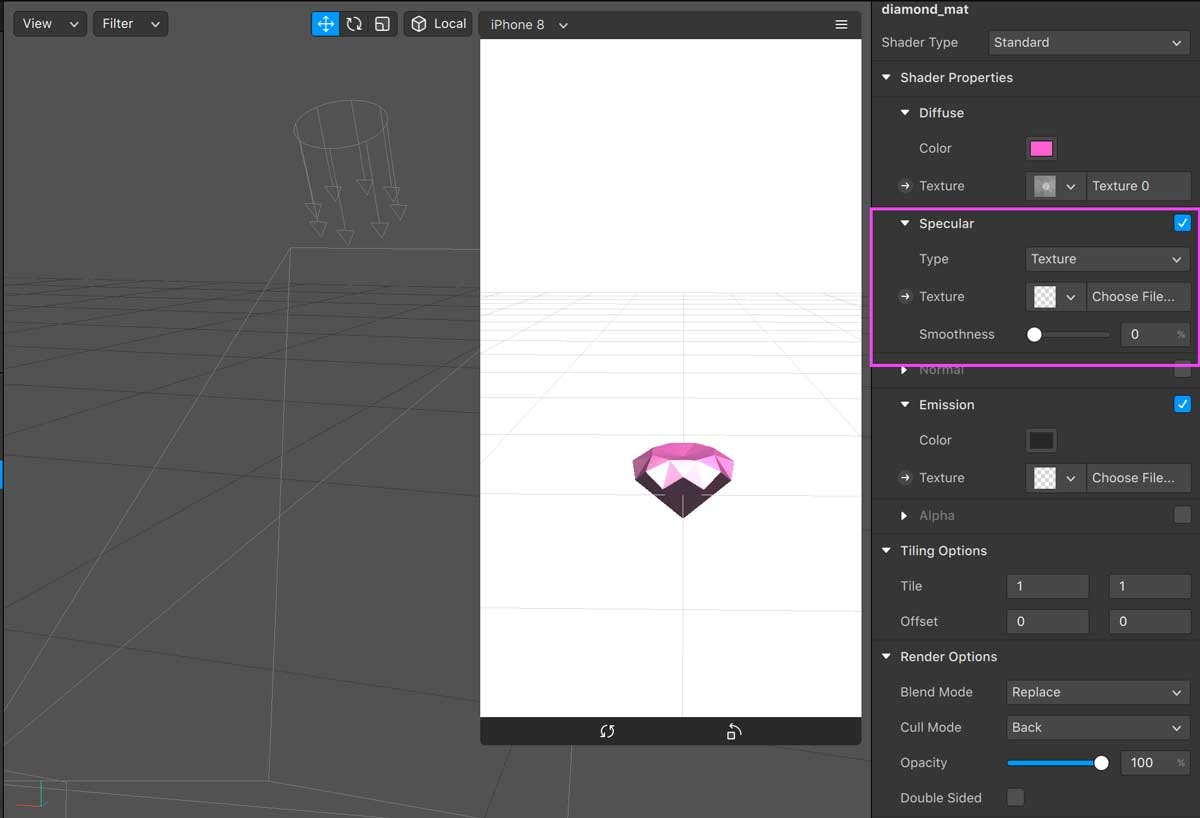Select the Rotate manipulator tool
Viewport: 1200px width, 818px height.
pos(354,24)
